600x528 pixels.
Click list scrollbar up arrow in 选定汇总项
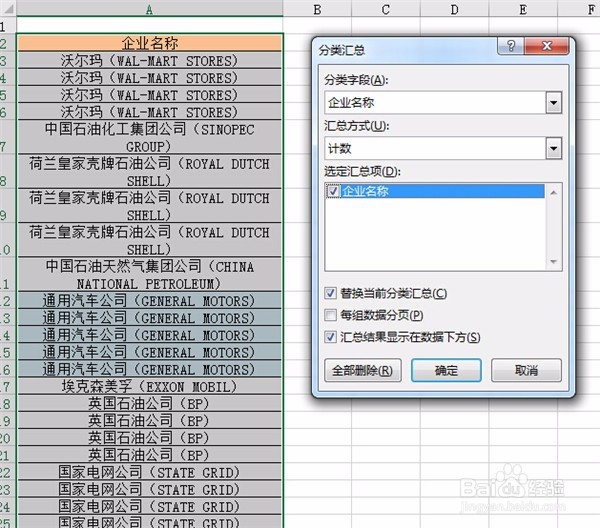click(553, 192)
